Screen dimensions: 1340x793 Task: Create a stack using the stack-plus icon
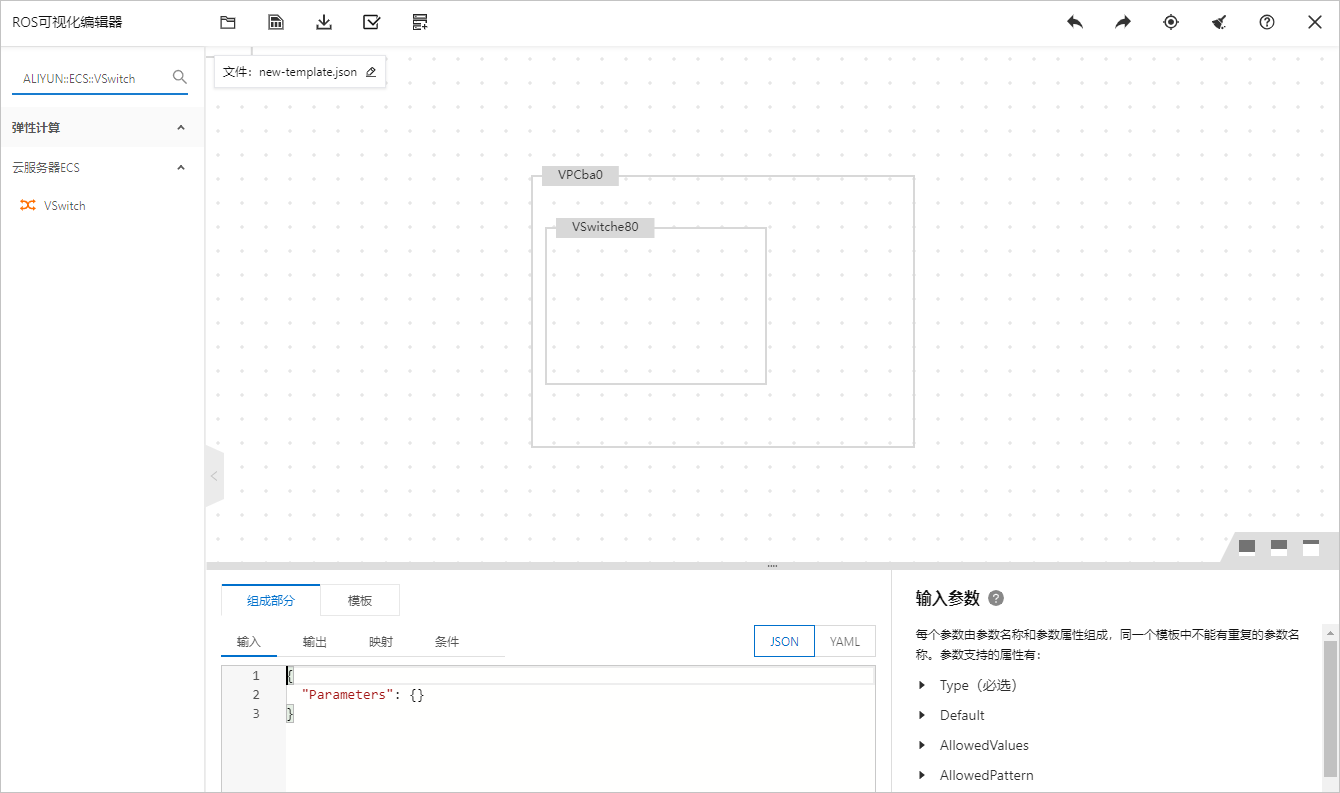coord(420,22)
